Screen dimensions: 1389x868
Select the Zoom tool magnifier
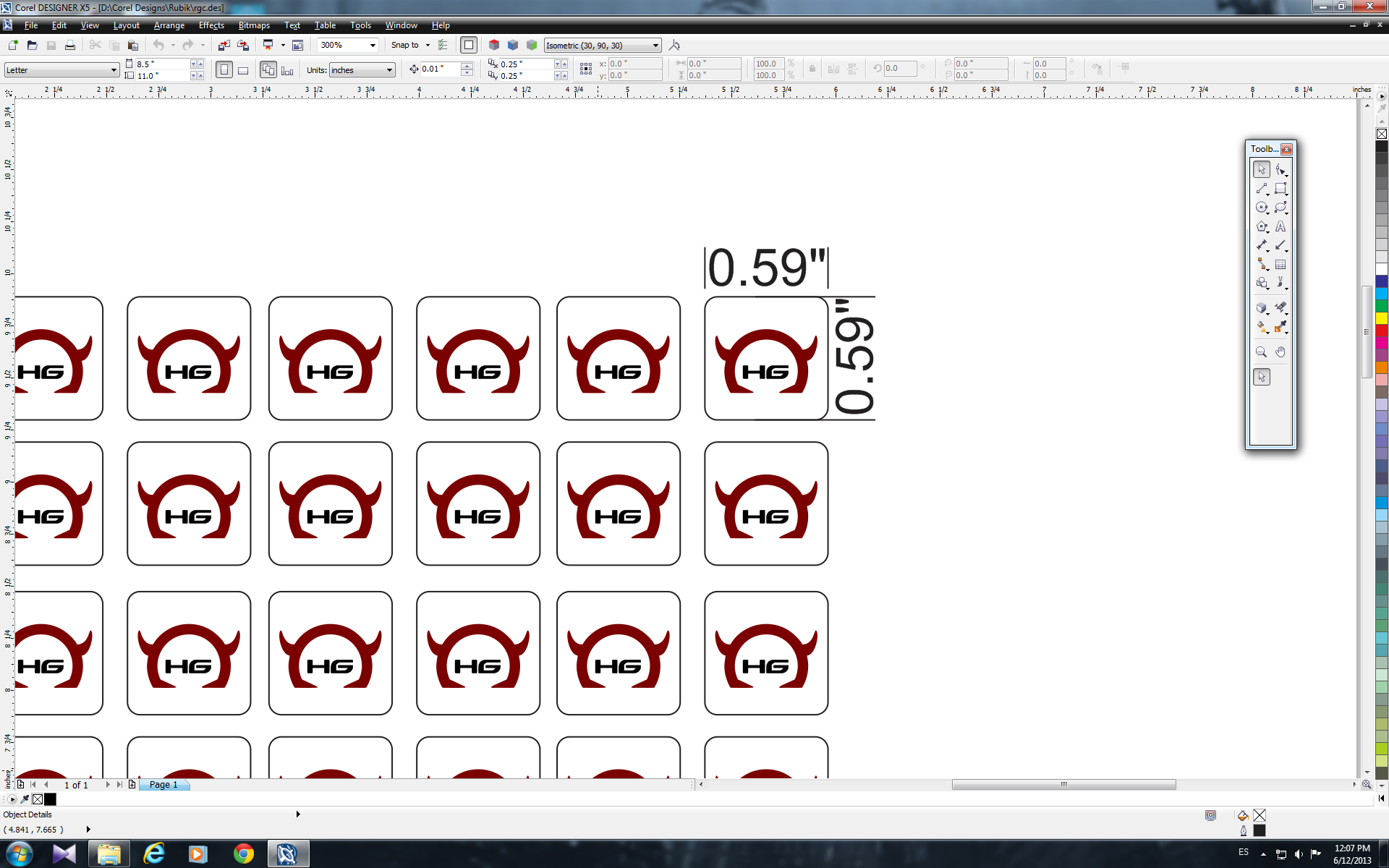click(x=1261, y=352)
